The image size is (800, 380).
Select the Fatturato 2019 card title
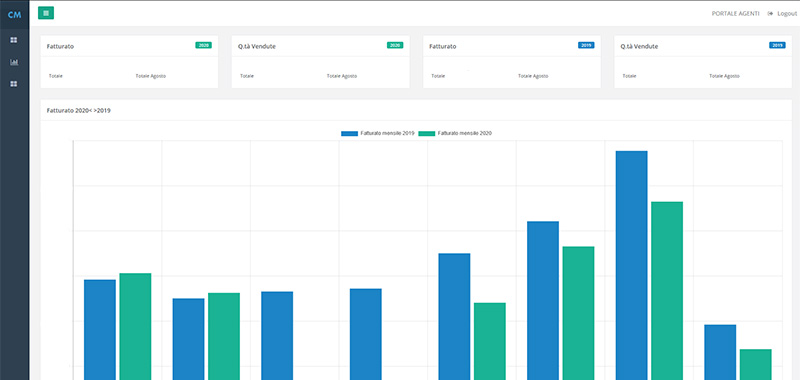tap(443, 46)
